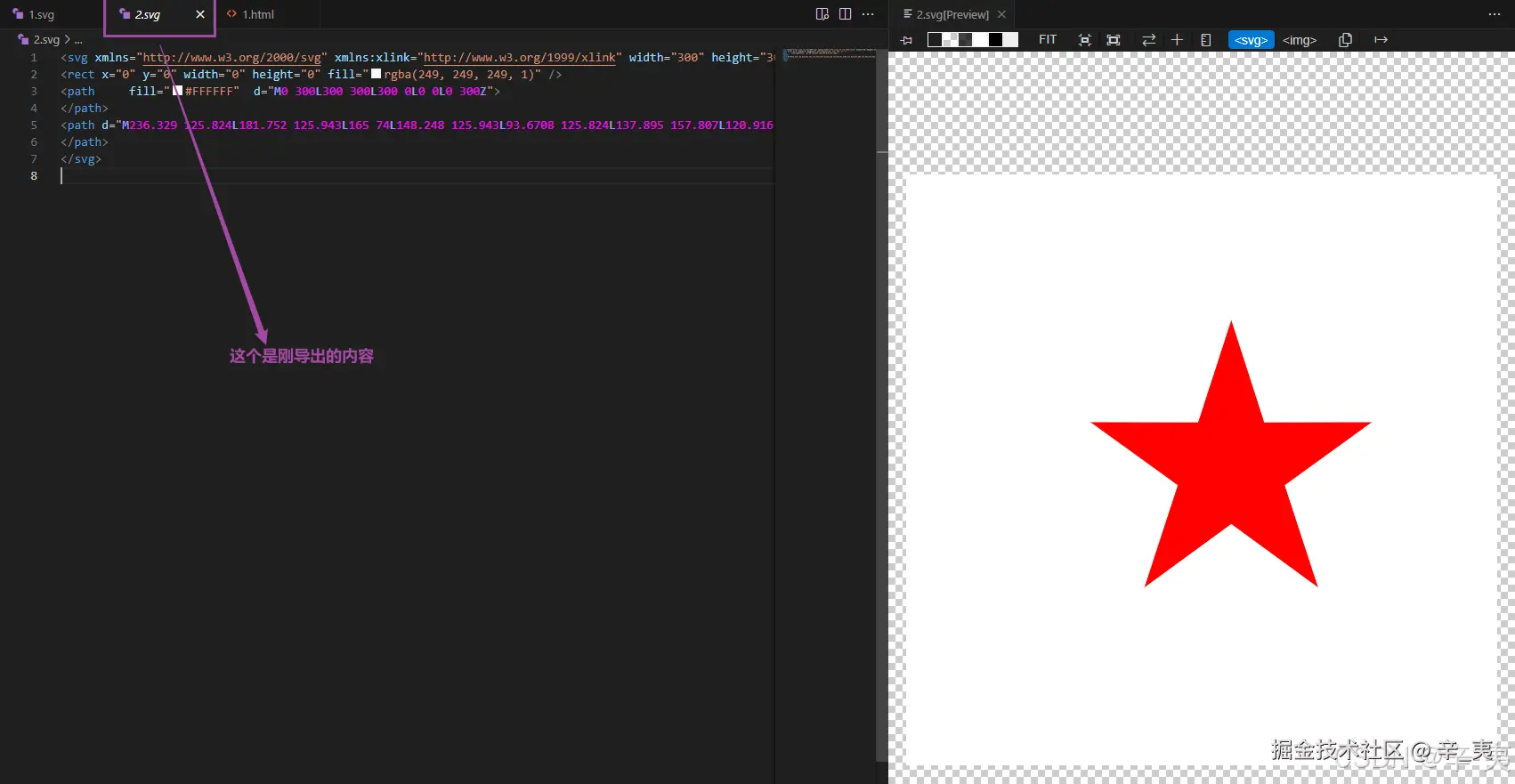The width and height of the screenshot is (1515, 784).
Task: Click the swap arrows icon in preview toolbar
Action: point(1148,40)
